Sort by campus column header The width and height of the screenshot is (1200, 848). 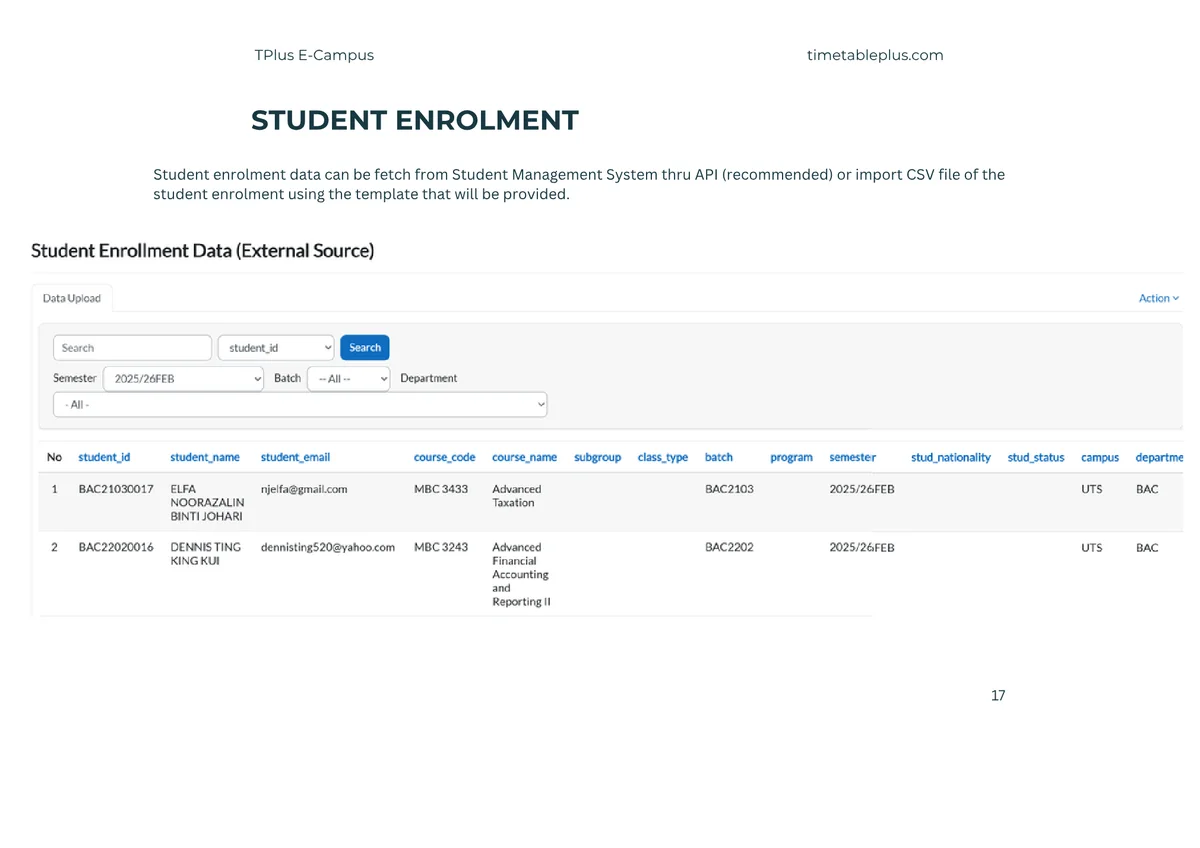pyautogui.click(x=1100, y=457)
